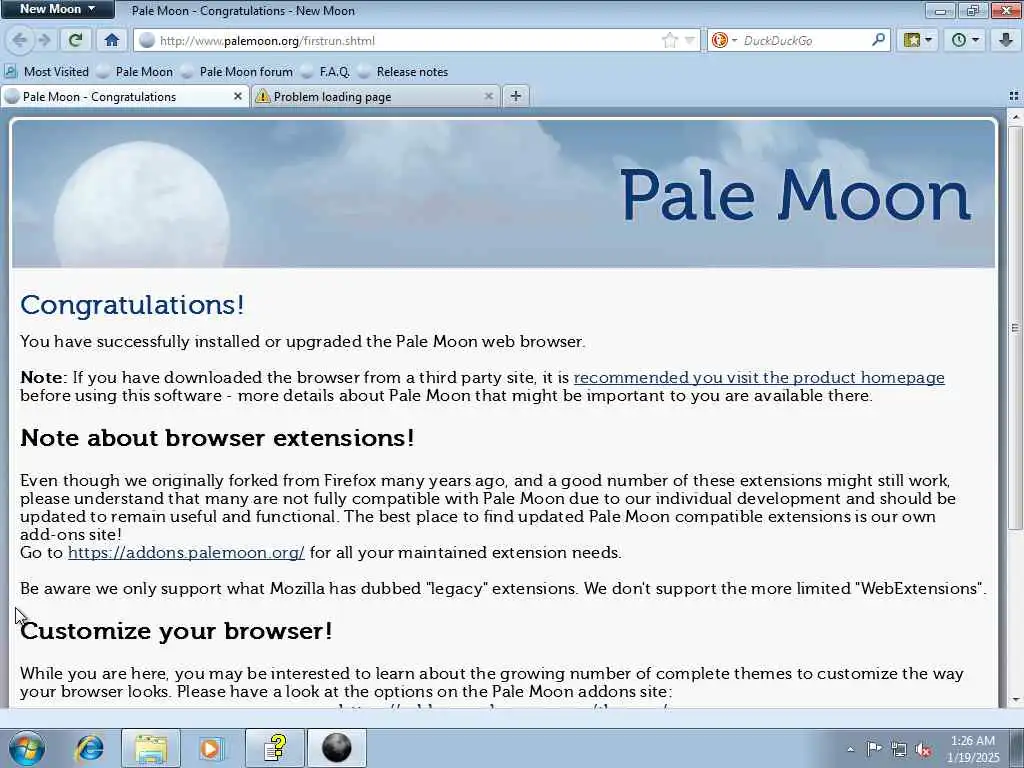Screen dimensions: 1024x768
Task: Open the Release notes bookmark
Action: pos(403,72)
